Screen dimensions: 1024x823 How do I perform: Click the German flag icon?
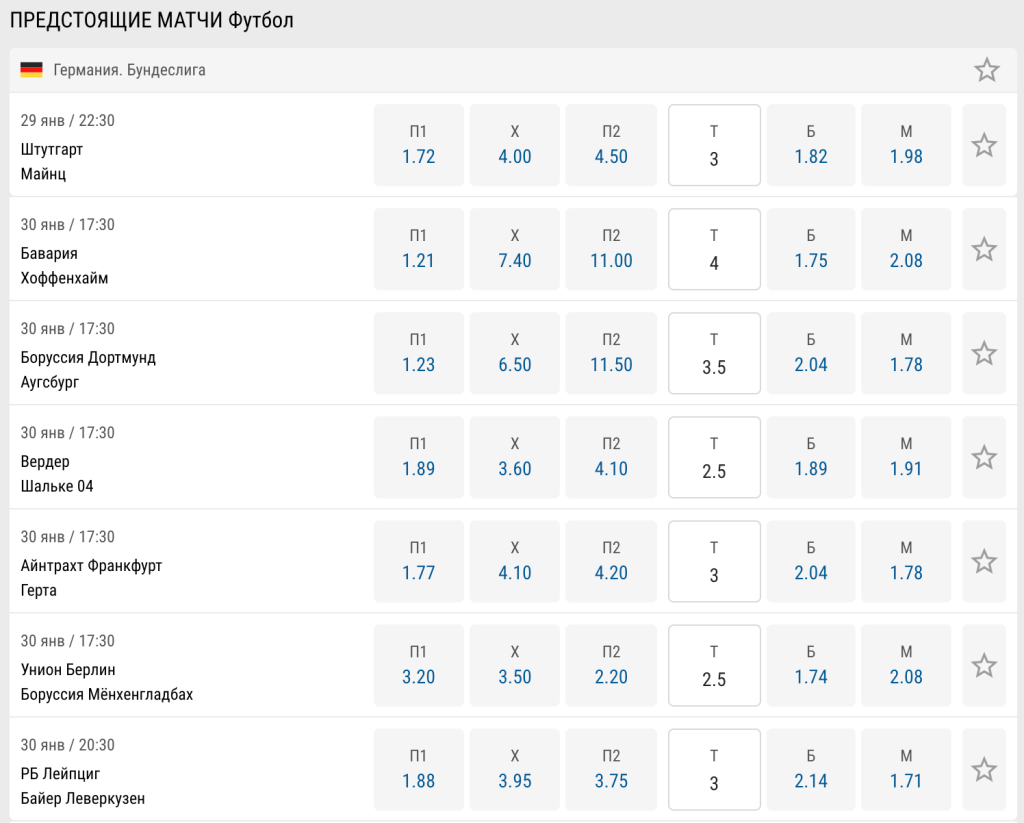click(x=32, y=70)
